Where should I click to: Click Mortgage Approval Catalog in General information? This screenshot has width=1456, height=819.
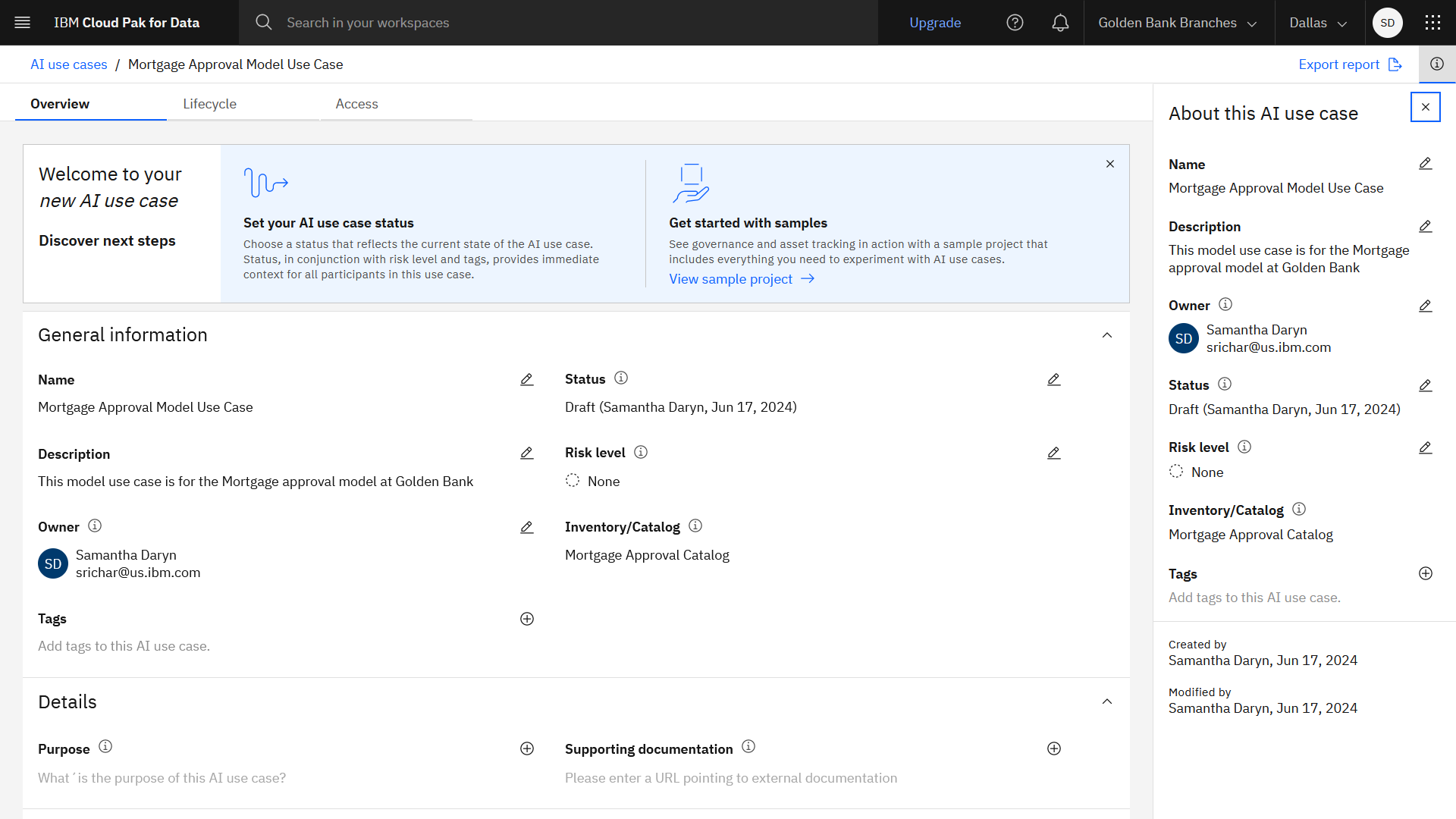point(647,555)
